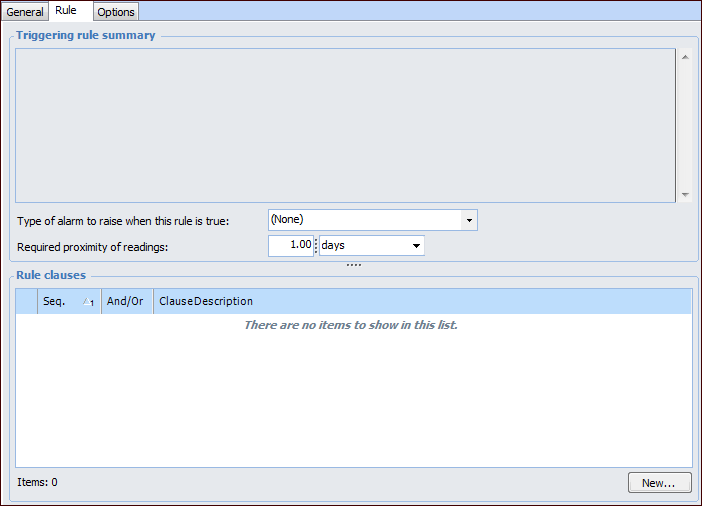This screenshot has width=702, height=506.
Task: Click the 'There are no items to show' message
Action: 351,325
